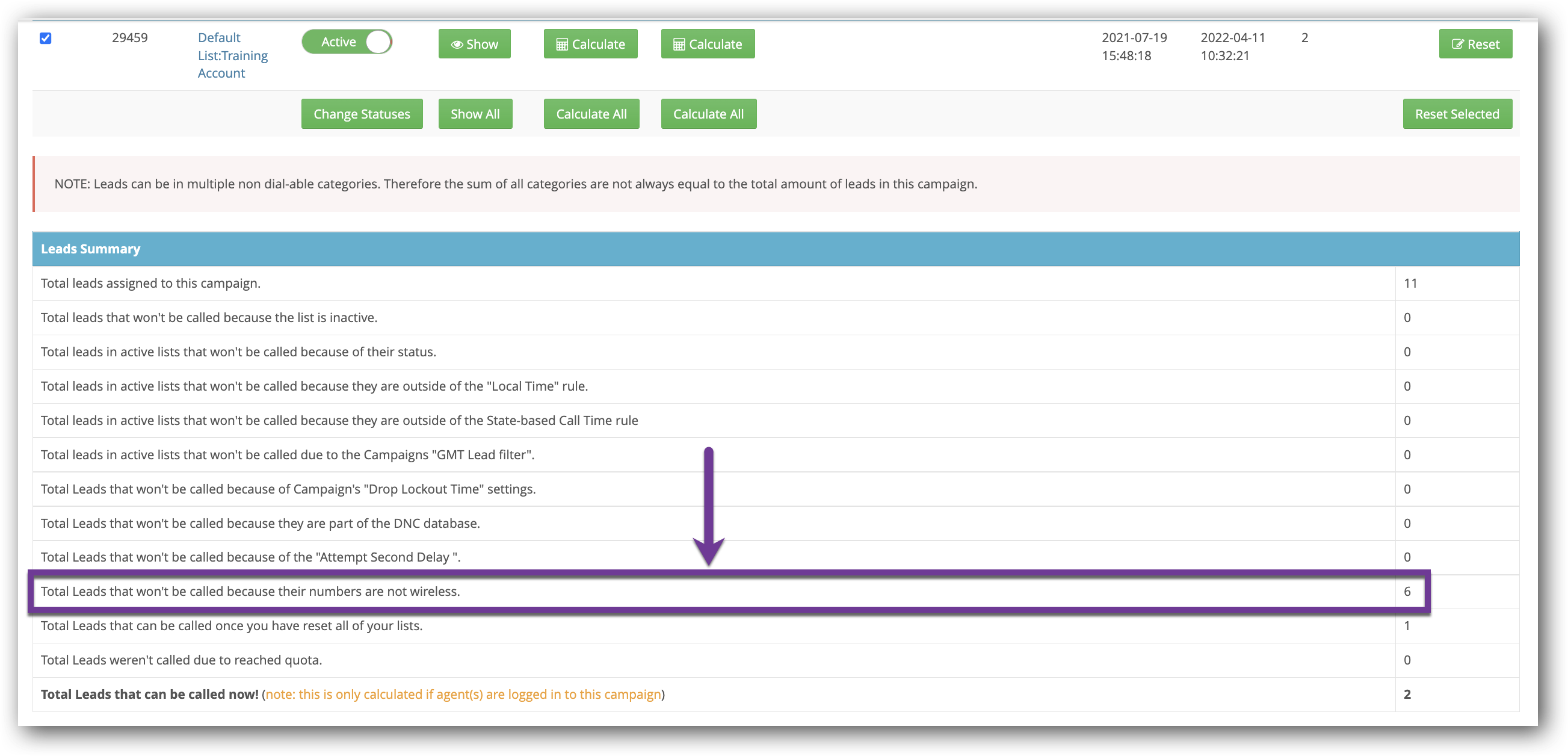Click Calculate All next to Show All
The height and width of the screenshot is (756, 1568).
coord(591,114)
